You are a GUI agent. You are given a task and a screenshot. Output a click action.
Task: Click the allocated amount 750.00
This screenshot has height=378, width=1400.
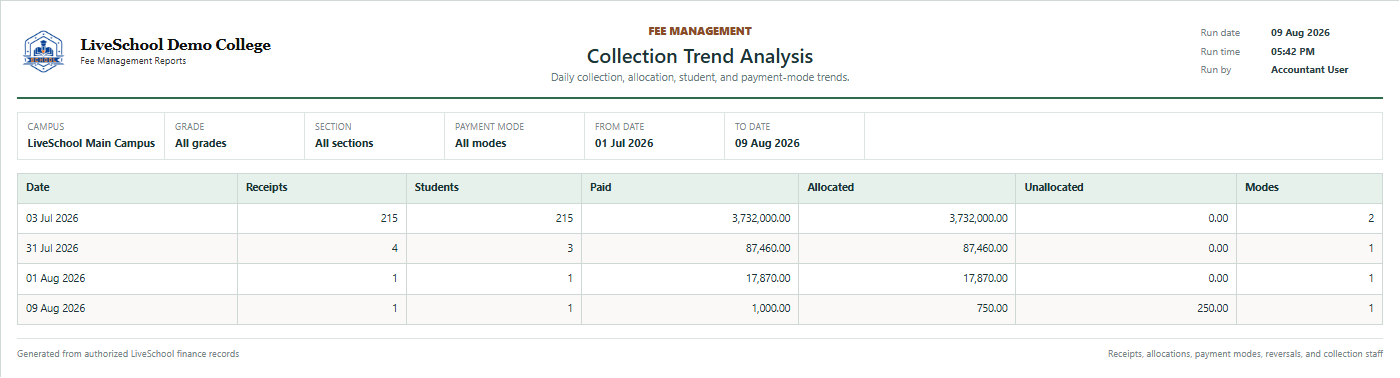point(991,308)
